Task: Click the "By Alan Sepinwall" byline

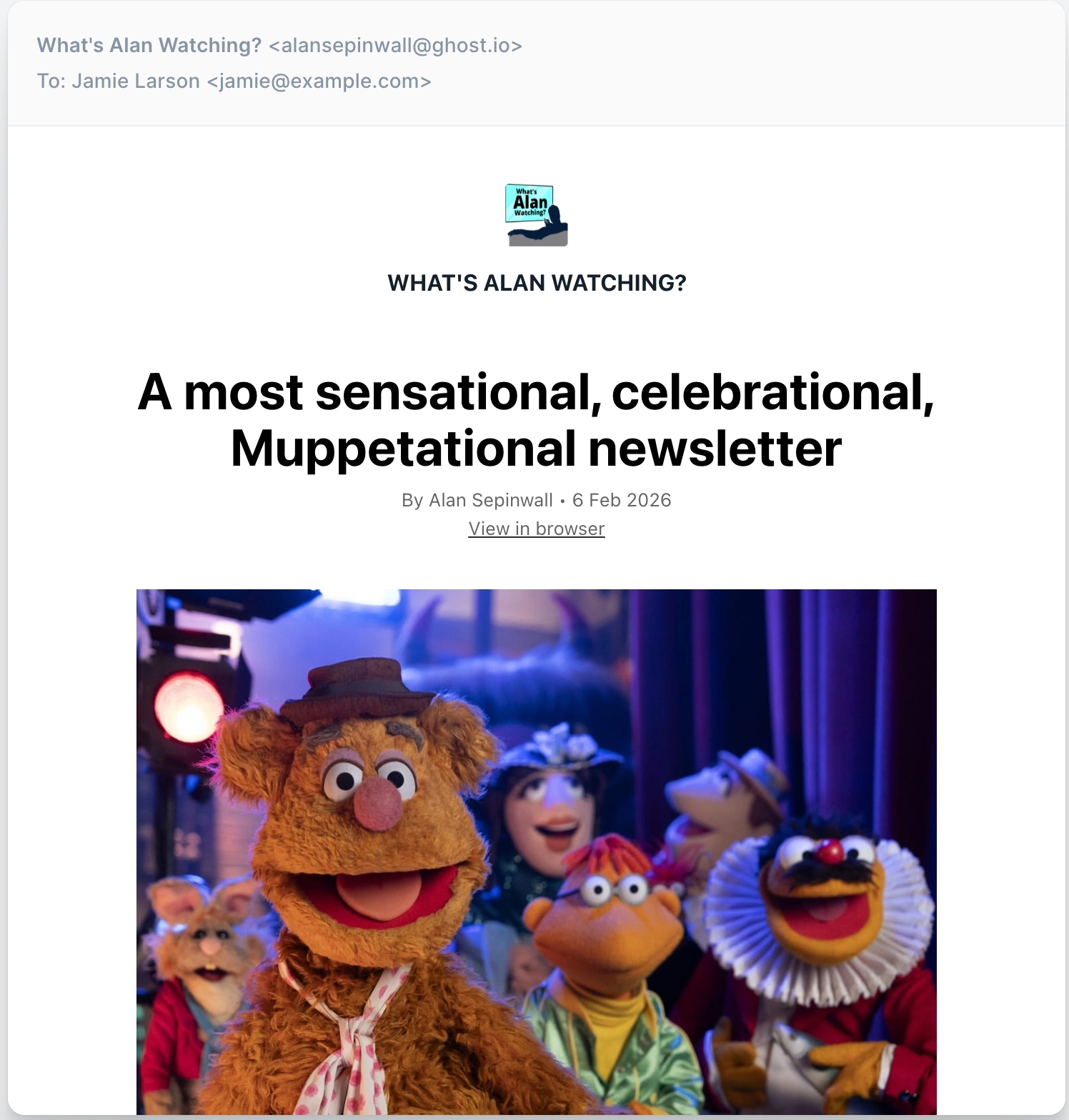Action: [x=477, y=500]
